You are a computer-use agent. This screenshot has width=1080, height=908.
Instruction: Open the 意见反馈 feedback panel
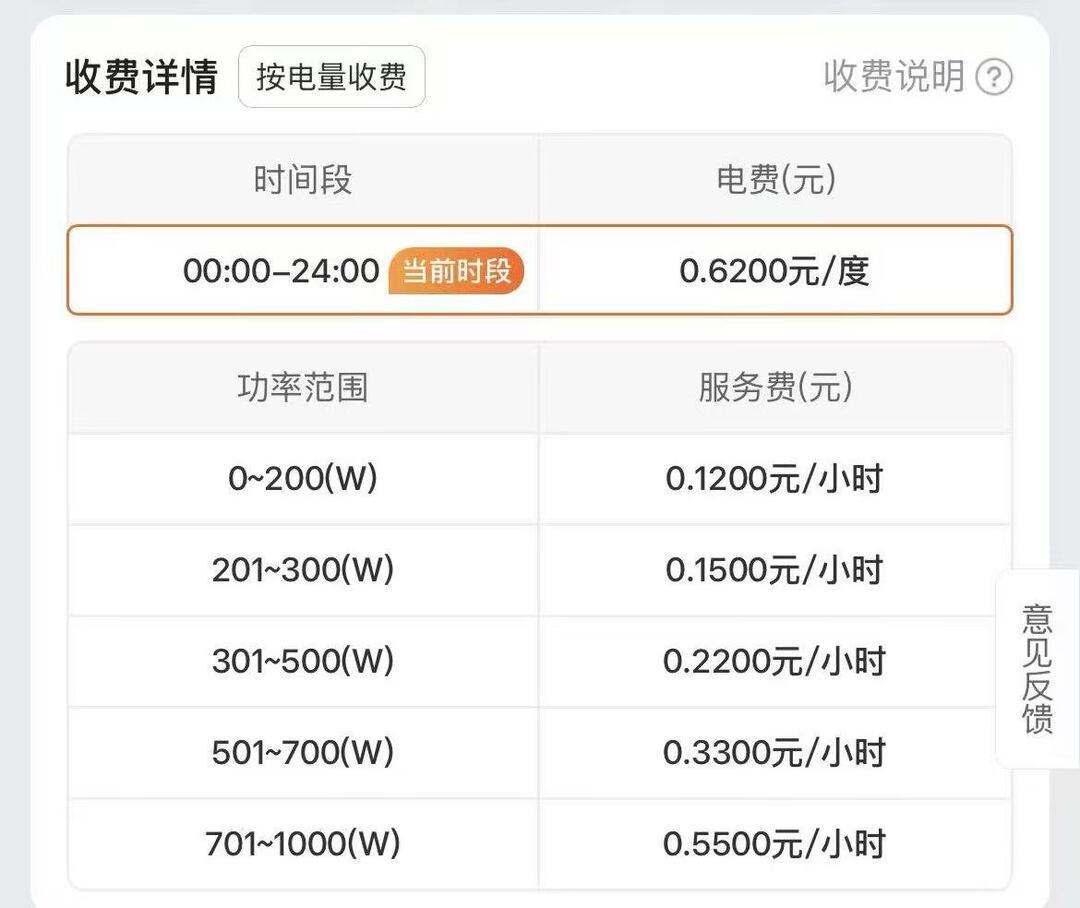click(1038, 668)
